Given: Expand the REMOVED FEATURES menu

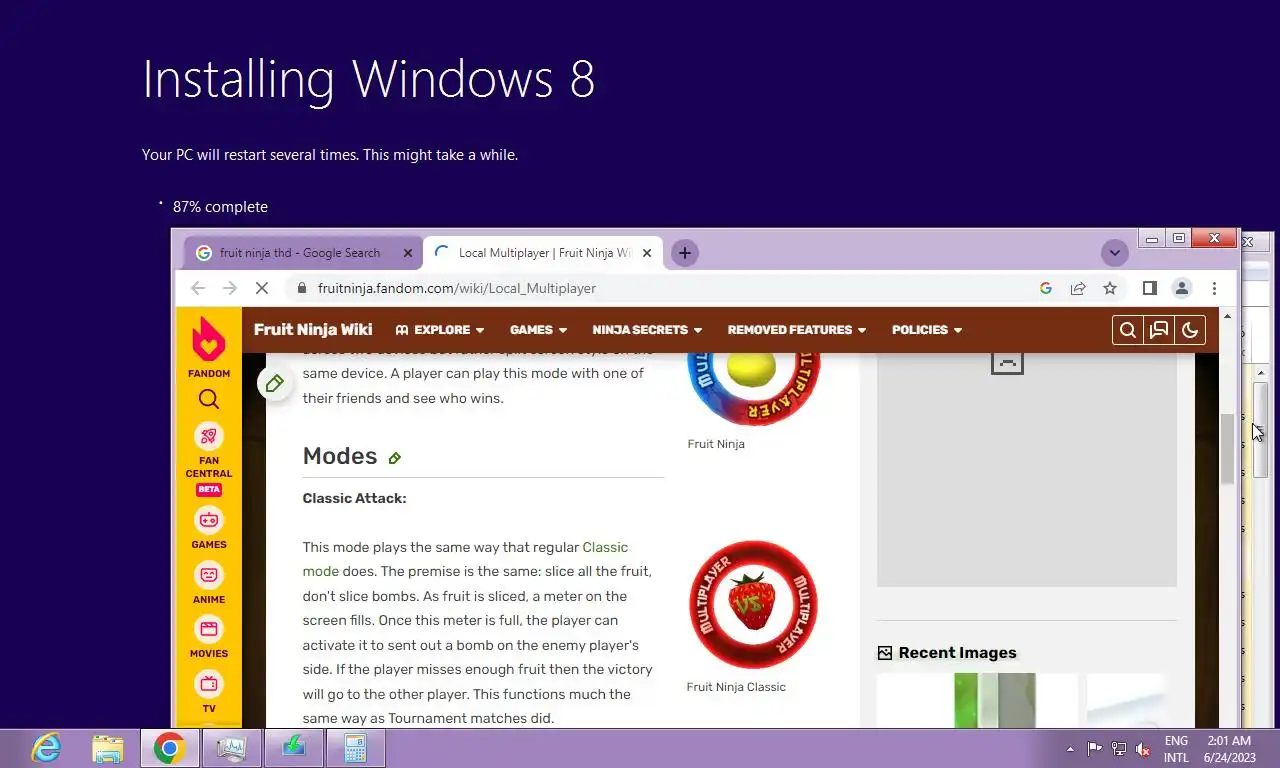Looking at the screenshot, I should click(796, 330).
